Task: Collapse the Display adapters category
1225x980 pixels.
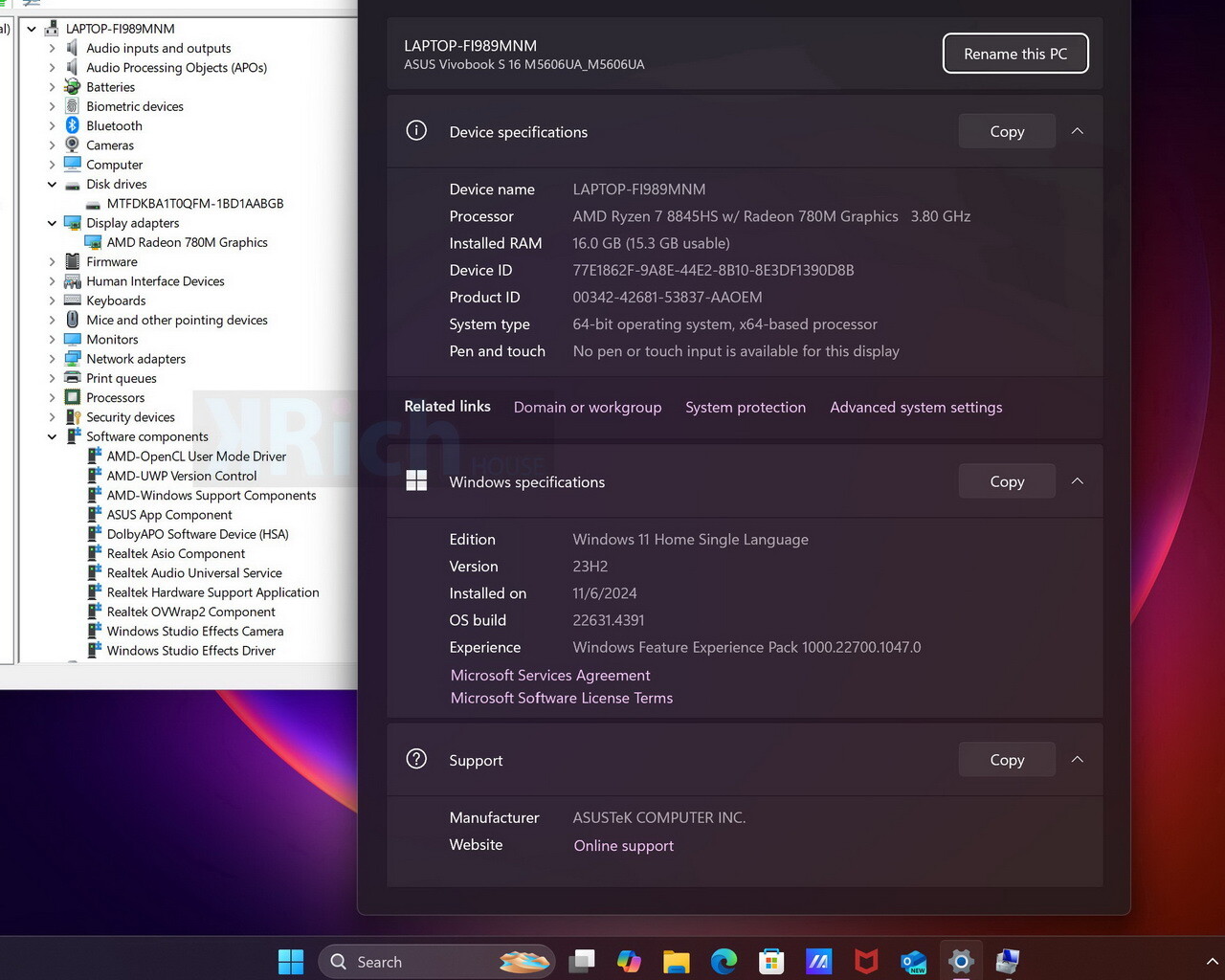Action: coord(52,223)
